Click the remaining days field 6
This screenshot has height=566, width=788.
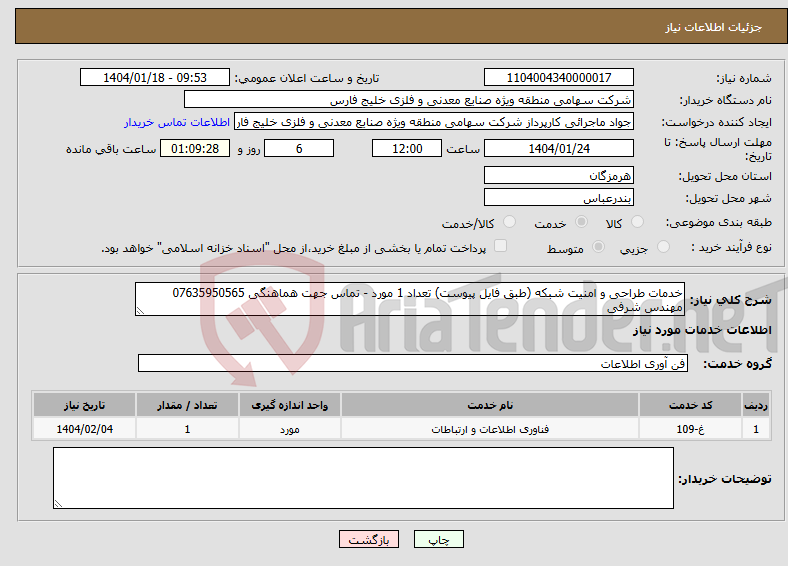pos(299,148)
